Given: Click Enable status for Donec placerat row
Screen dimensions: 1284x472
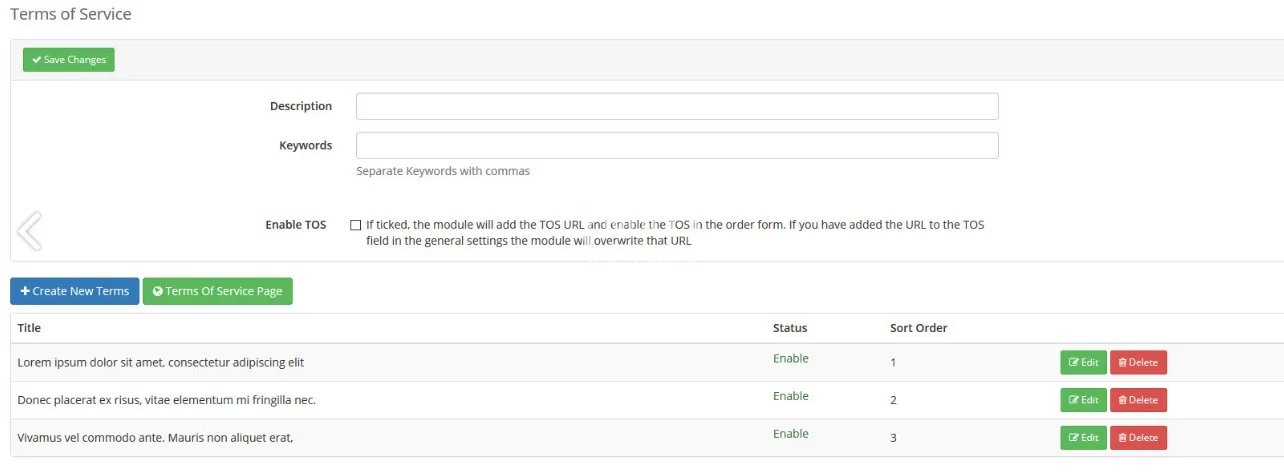Looking at the screenshot, I should [x=790, y=397].
